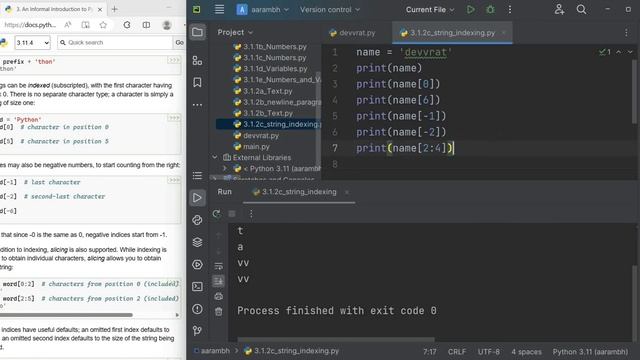Click aarambh breadcrumb in status bar

(212, 351)
